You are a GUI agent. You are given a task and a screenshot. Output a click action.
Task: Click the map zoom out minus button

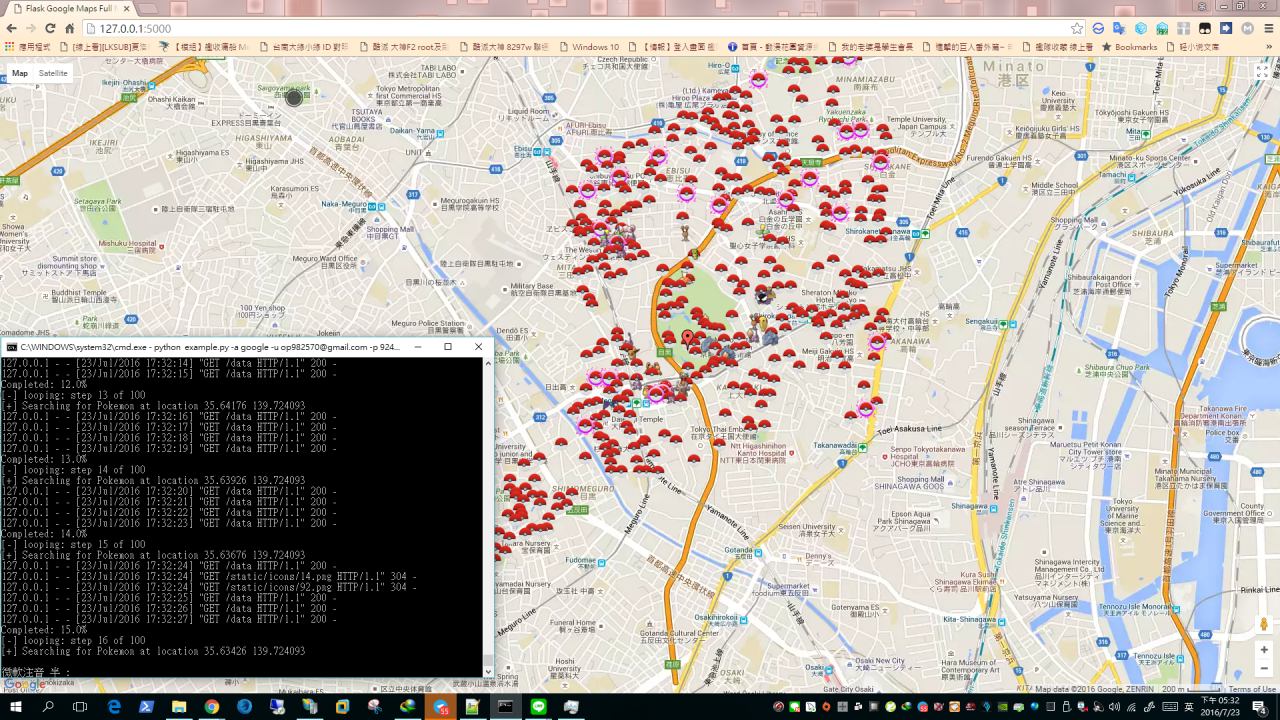tap(1264, 668)
